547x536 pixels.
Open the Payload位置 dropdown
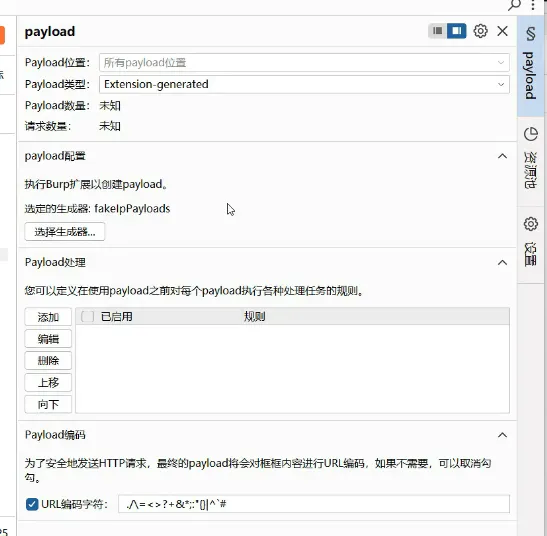tap(304, 63)
